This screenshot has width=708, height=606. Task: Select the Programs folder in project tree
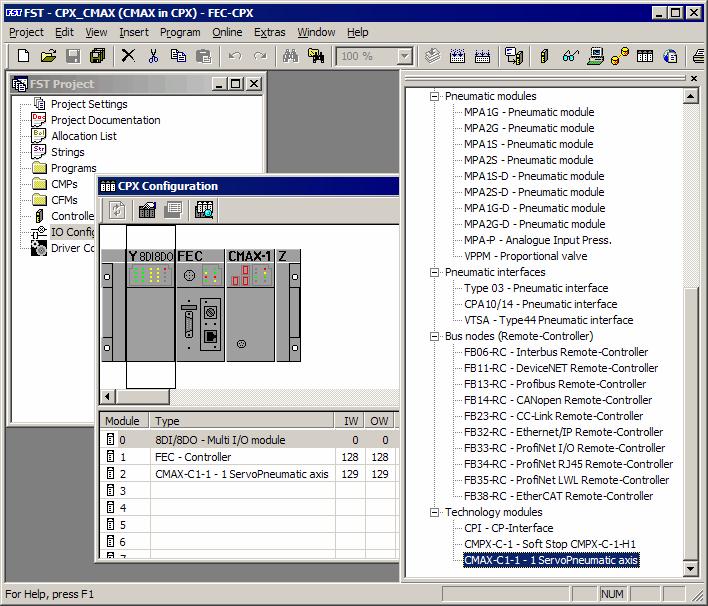[x=74, y=168]
